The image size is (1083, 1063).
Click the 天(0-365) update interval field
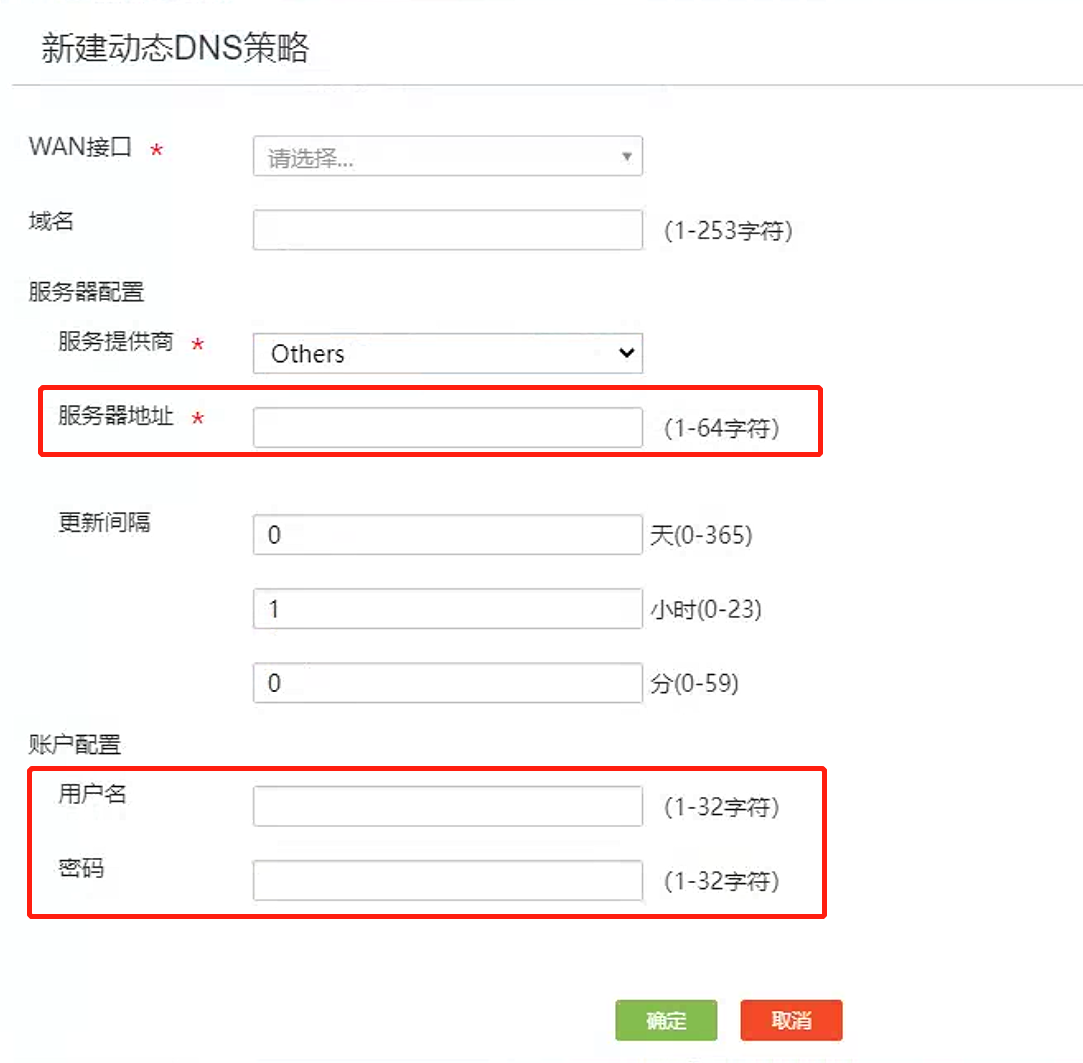click(447, 535)
